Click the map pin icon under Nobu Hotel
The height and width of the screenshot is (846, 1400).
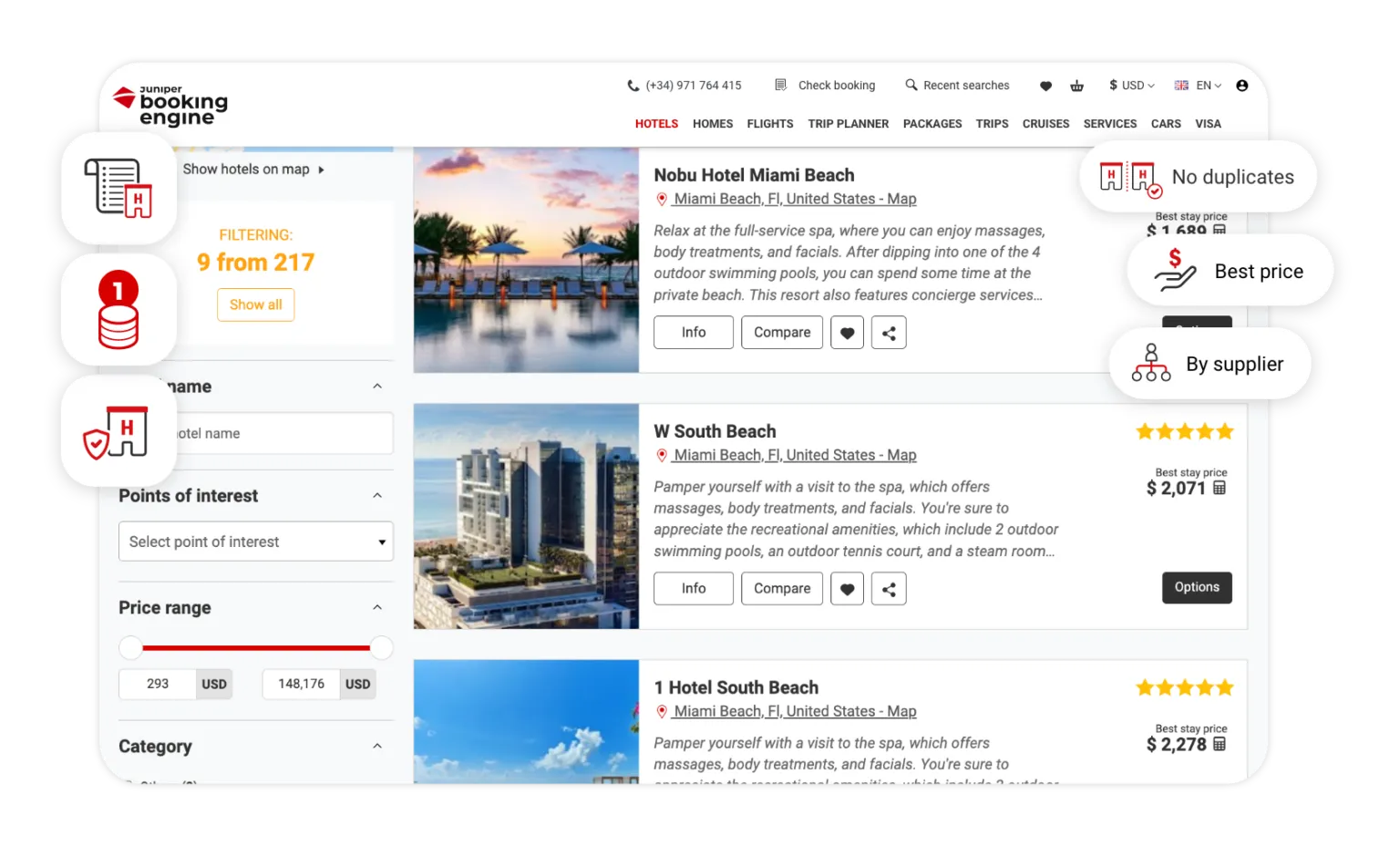click(x=662, y=200)
